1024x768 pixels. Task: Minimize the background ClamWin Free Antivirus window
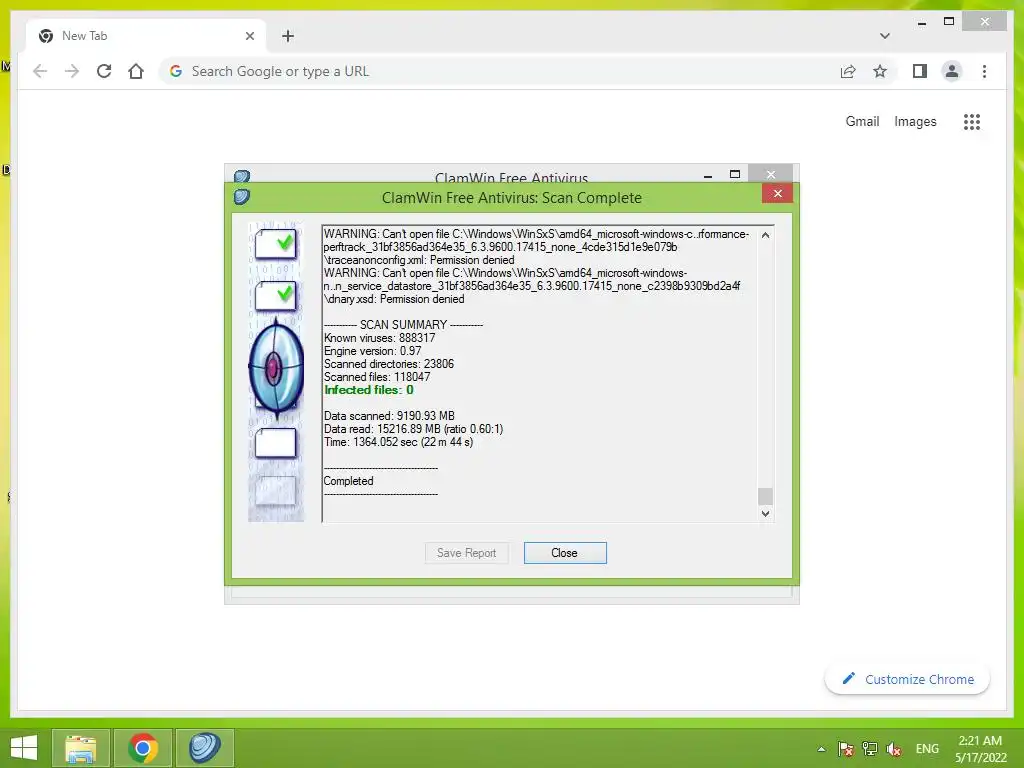708,175
